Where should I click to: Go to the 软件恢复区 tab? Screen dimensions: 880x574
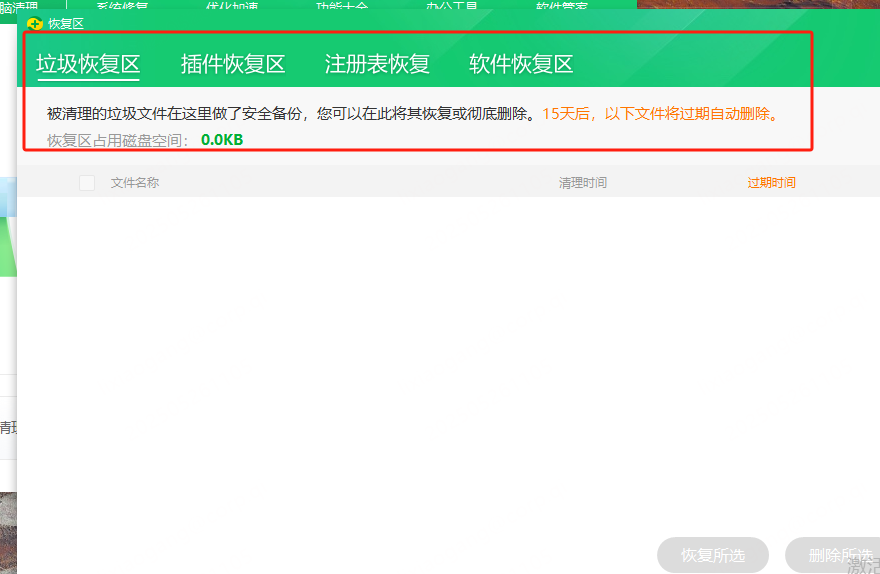pos(521,65)
